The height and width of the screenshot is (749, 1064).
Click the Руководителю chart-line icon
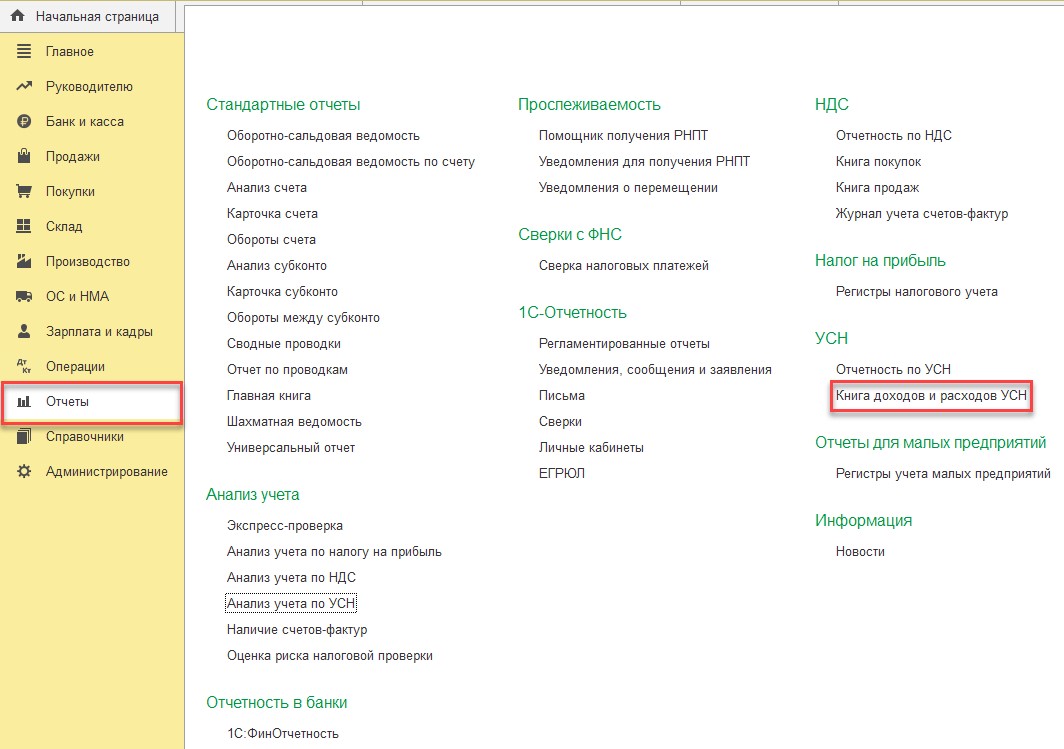(x=24, y=86)
